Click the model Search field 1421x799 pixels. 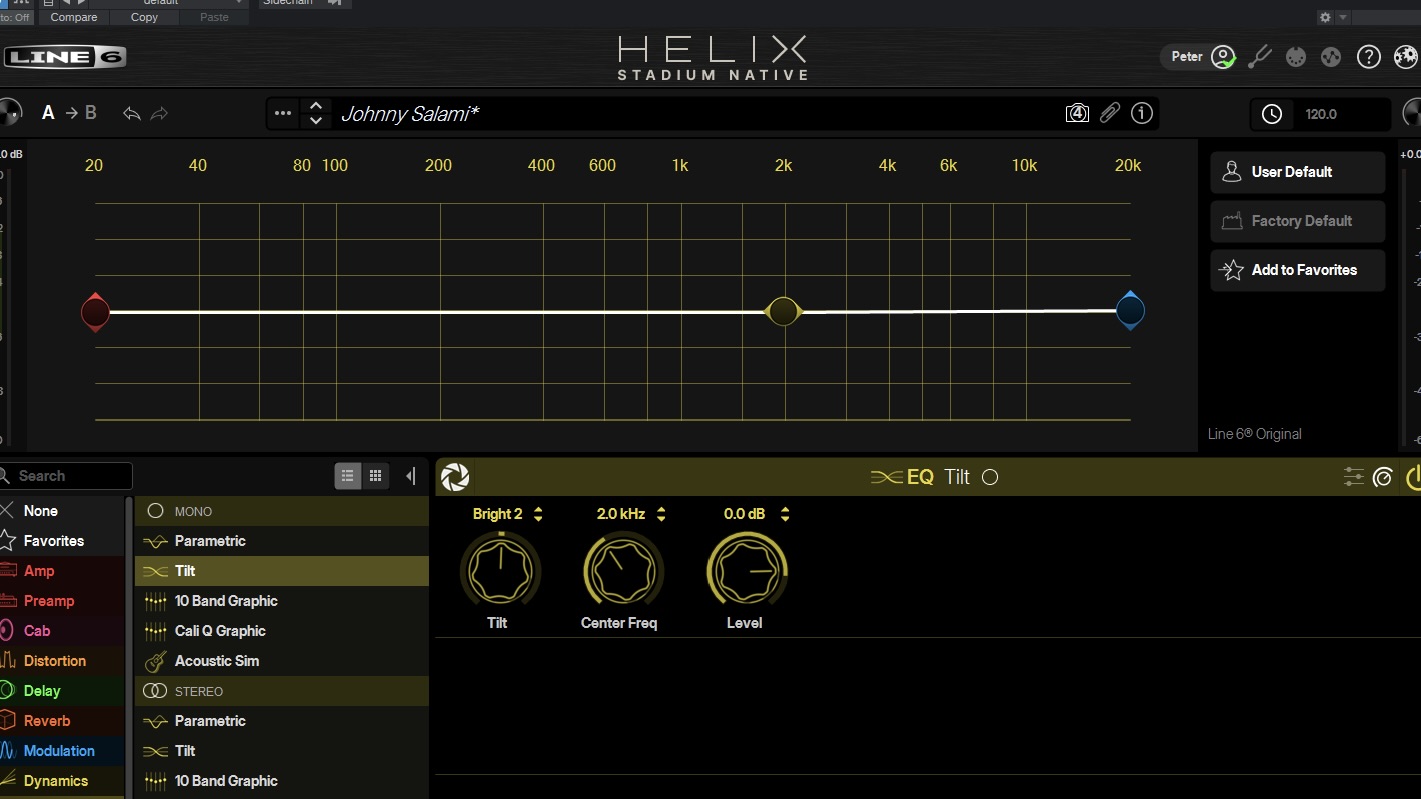tap(66, 476)
